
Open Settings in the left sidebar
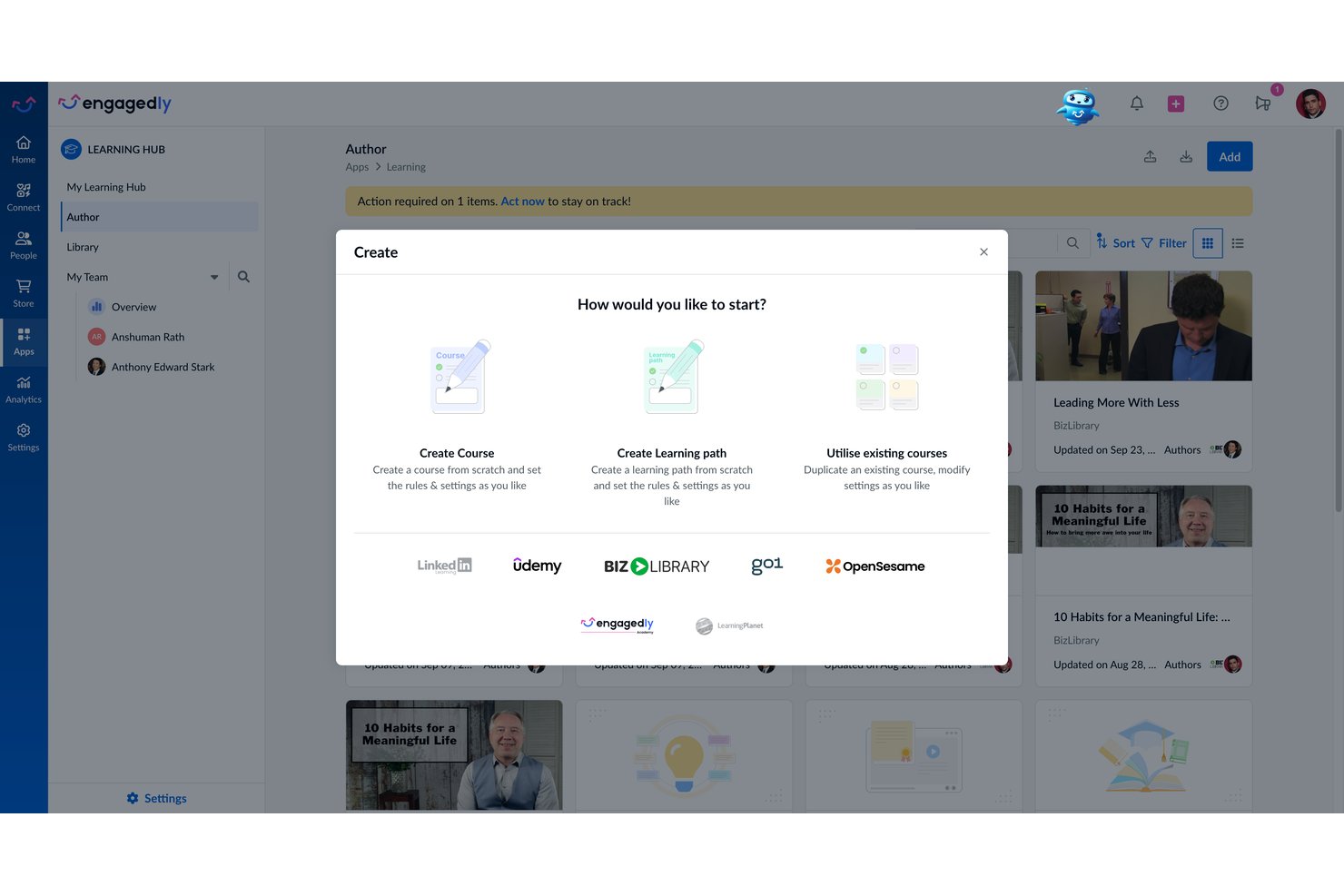pyautogui.click(x=24, y=438)
